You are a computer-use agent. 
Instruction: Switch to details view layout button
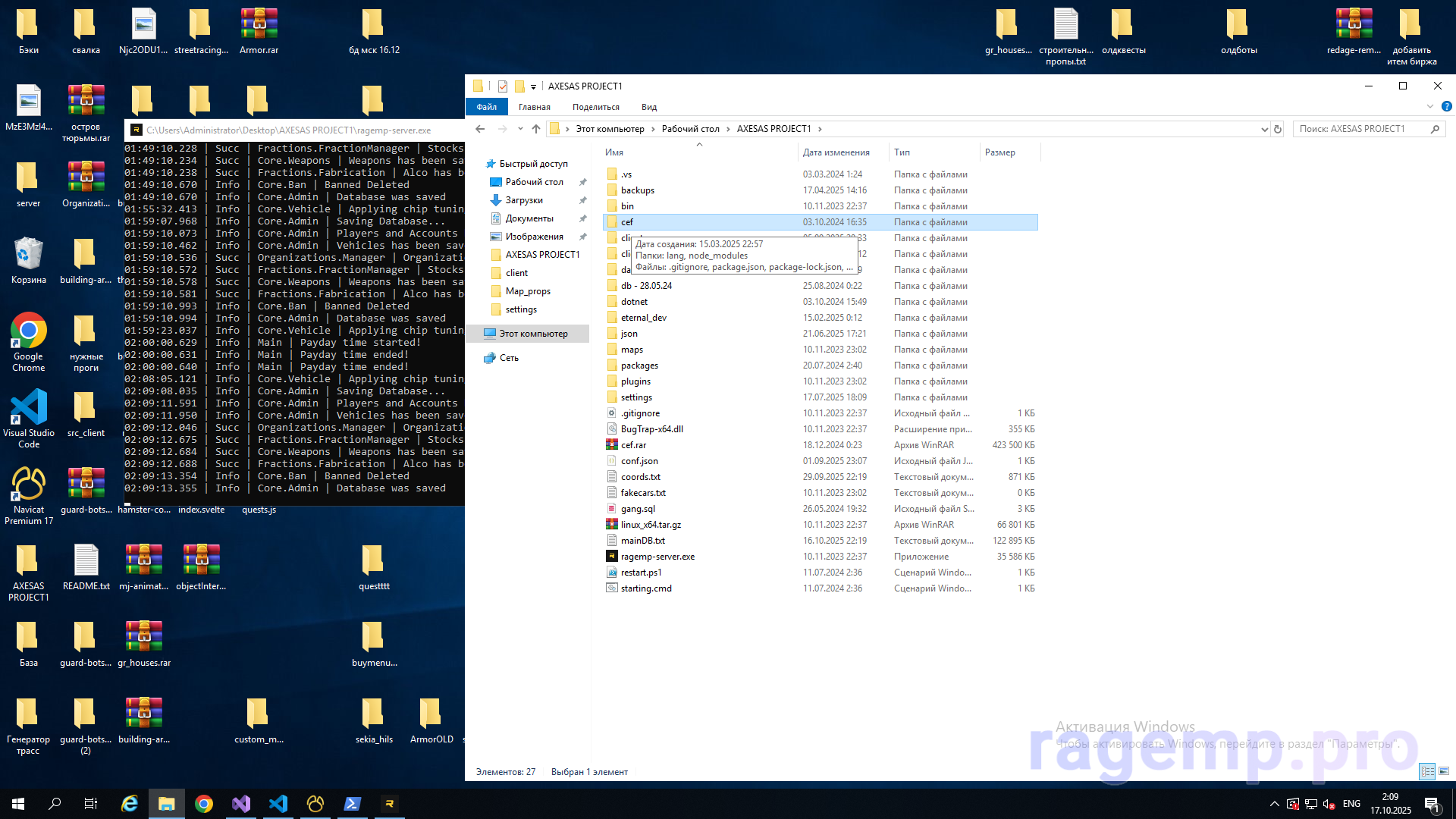pos(1427,771)
